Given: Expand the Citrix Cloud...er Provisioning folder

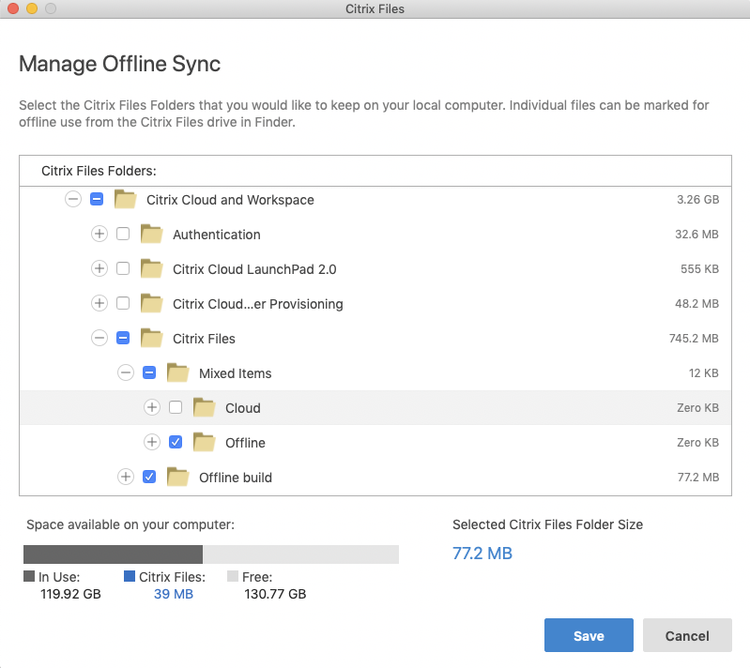Looking at the screenshot, I should click(99, 303).
